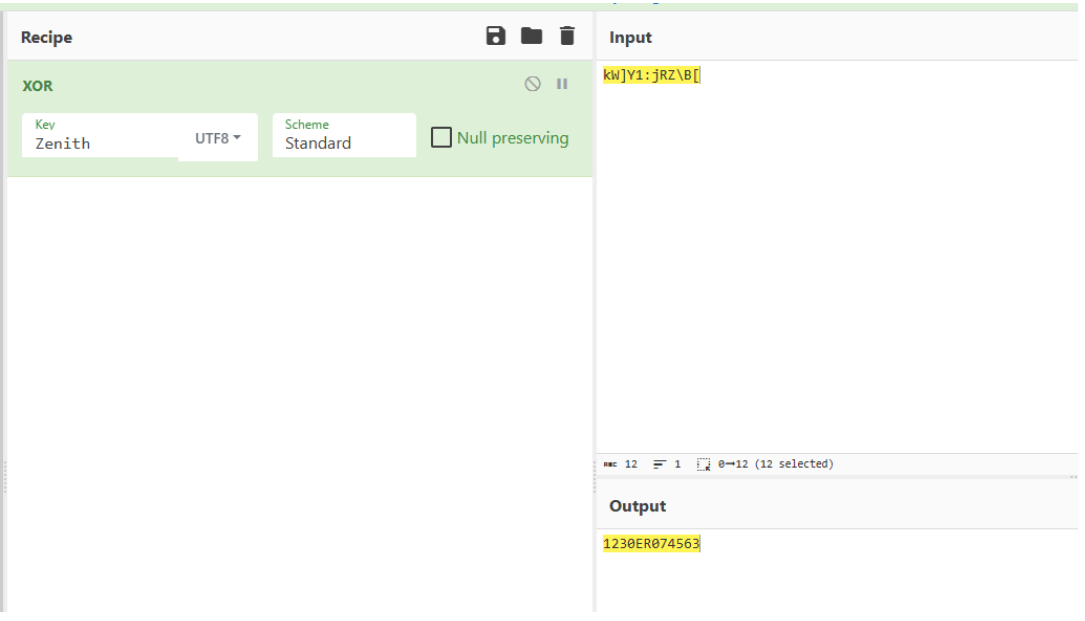
Task: Edit the Key field containing Zenith
Action: [x=100, y=135]
